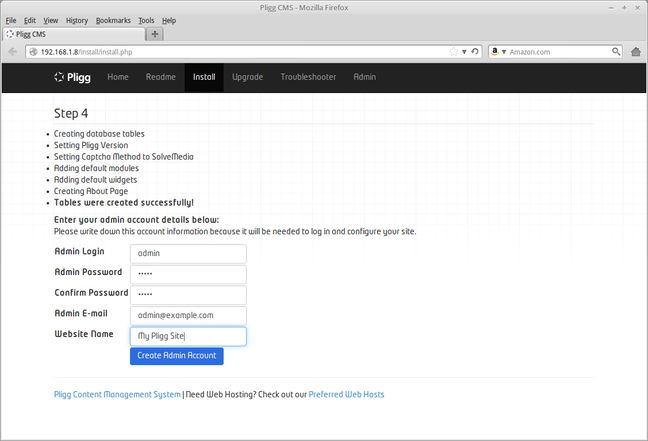
Task: Minimize the Firefox window
Action: coord(611,7)
